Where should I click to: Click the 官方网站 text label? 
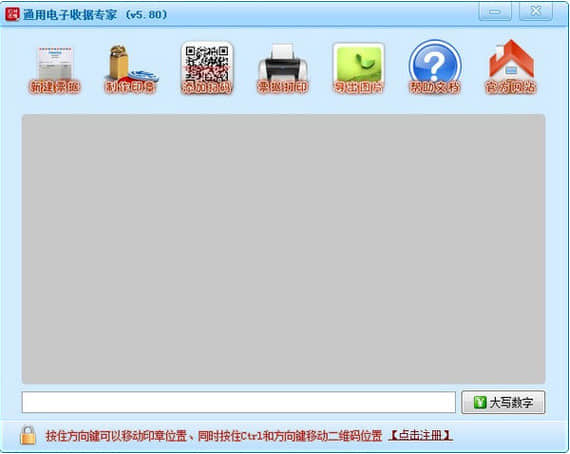(511, 88)
